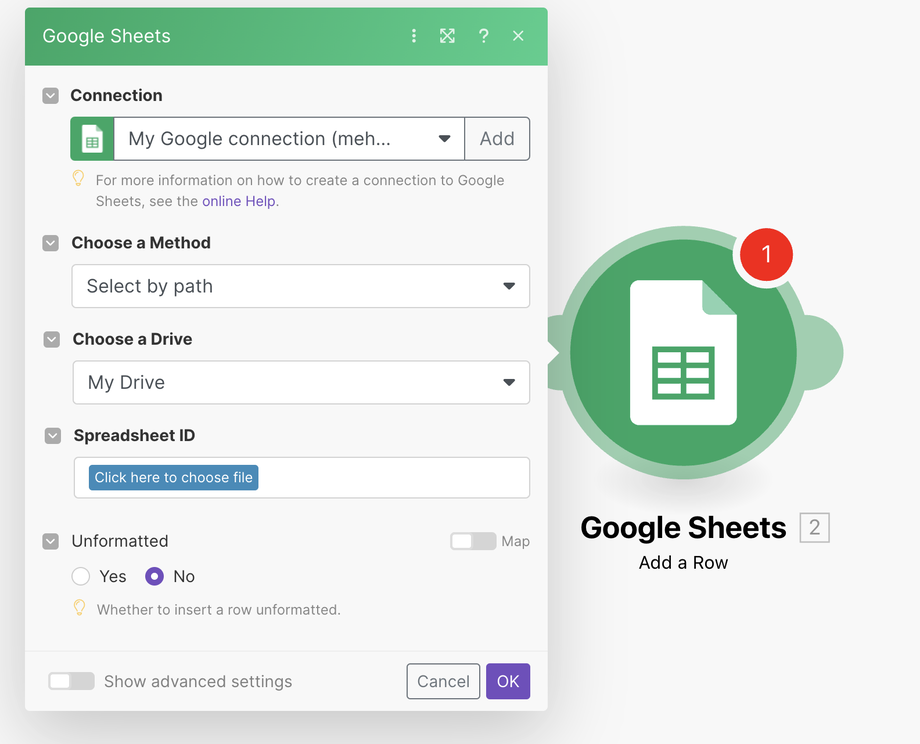Click here to choose file button

[x=174, y=478]
